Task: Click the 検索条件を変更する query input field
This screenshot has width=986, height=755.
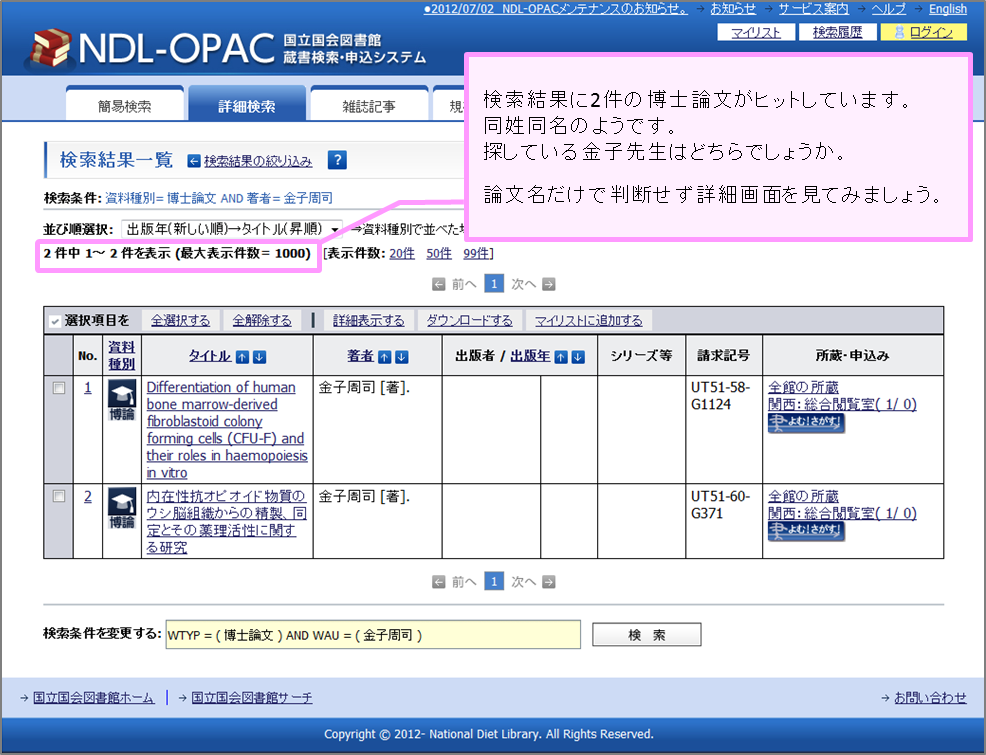Action: pyautogui.click(x=373, y=635)
